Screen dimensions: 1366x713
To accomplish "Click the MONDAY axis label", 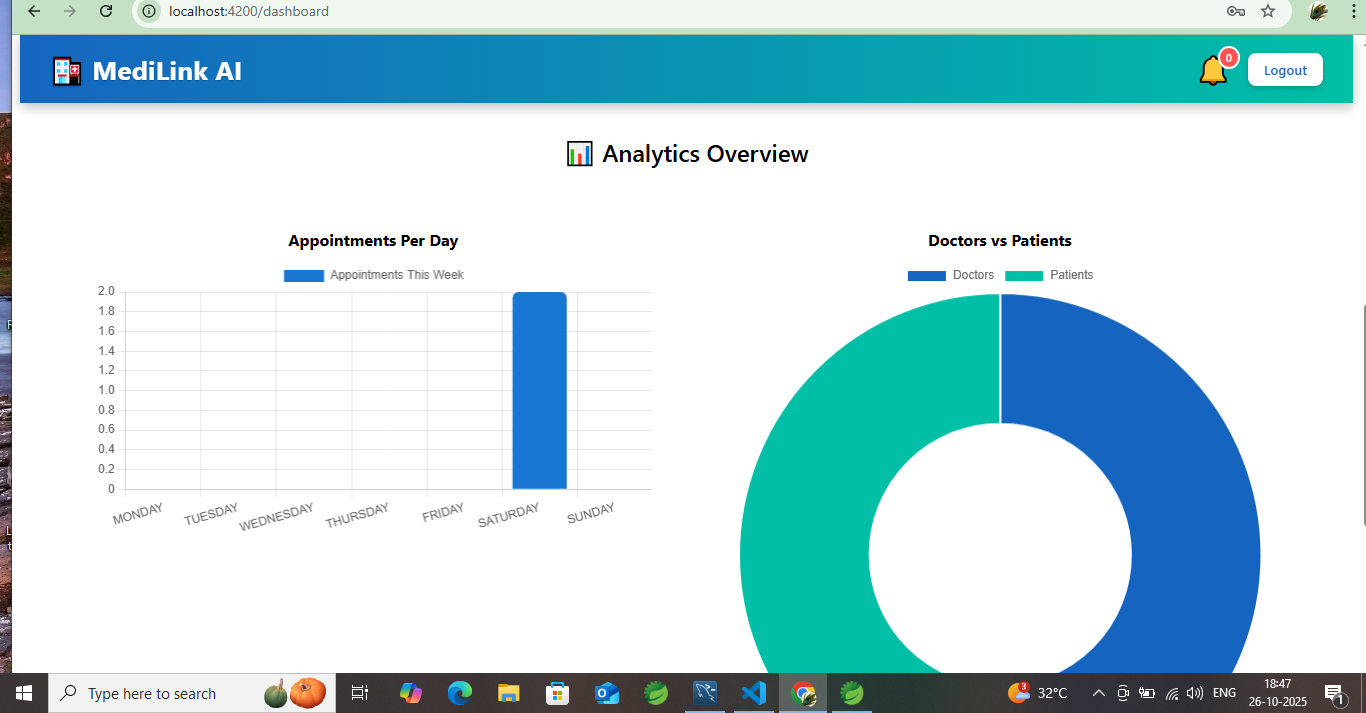I will 138,514.
